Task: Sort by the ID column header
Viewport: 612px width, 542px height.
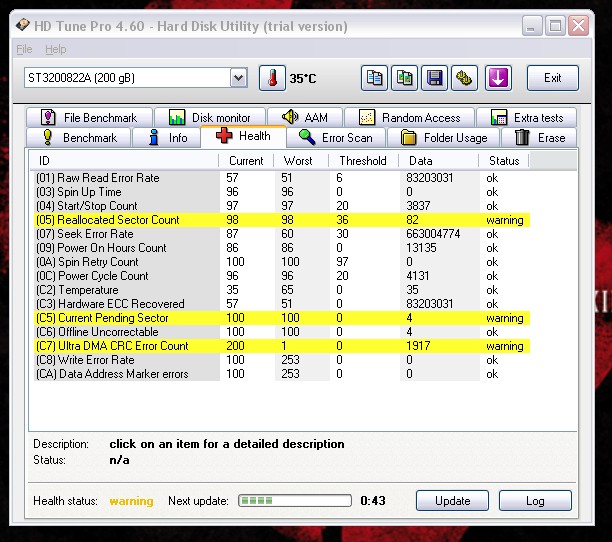Action: [x=124, y=161]
